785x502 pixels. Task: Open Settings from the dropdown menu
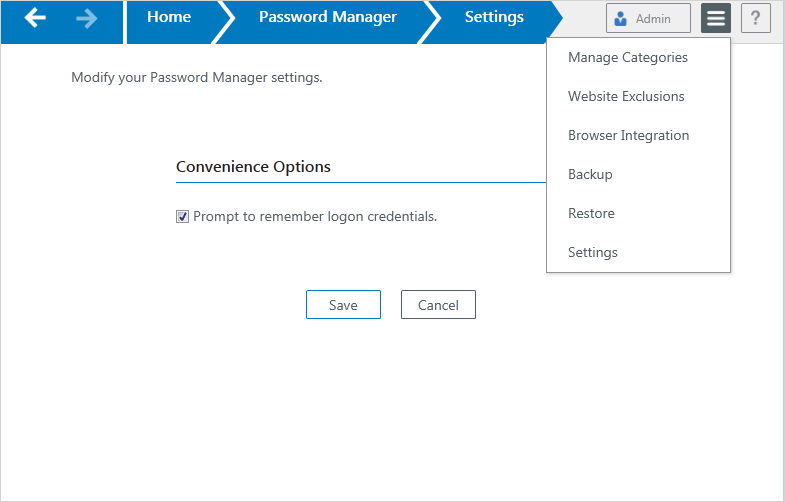[x=593, y=253]
